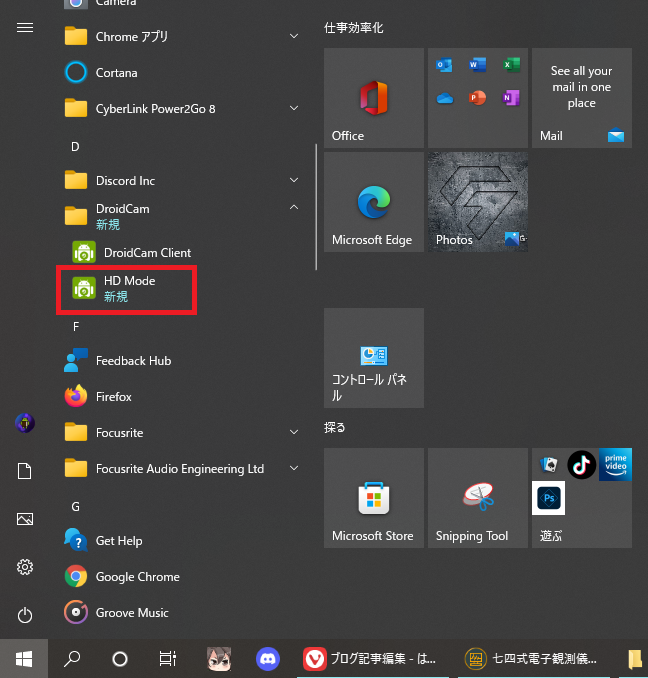Open Photoshop in the 遊ぶ tile group
This screenshot has width=648, height=678.
(549, 498)
